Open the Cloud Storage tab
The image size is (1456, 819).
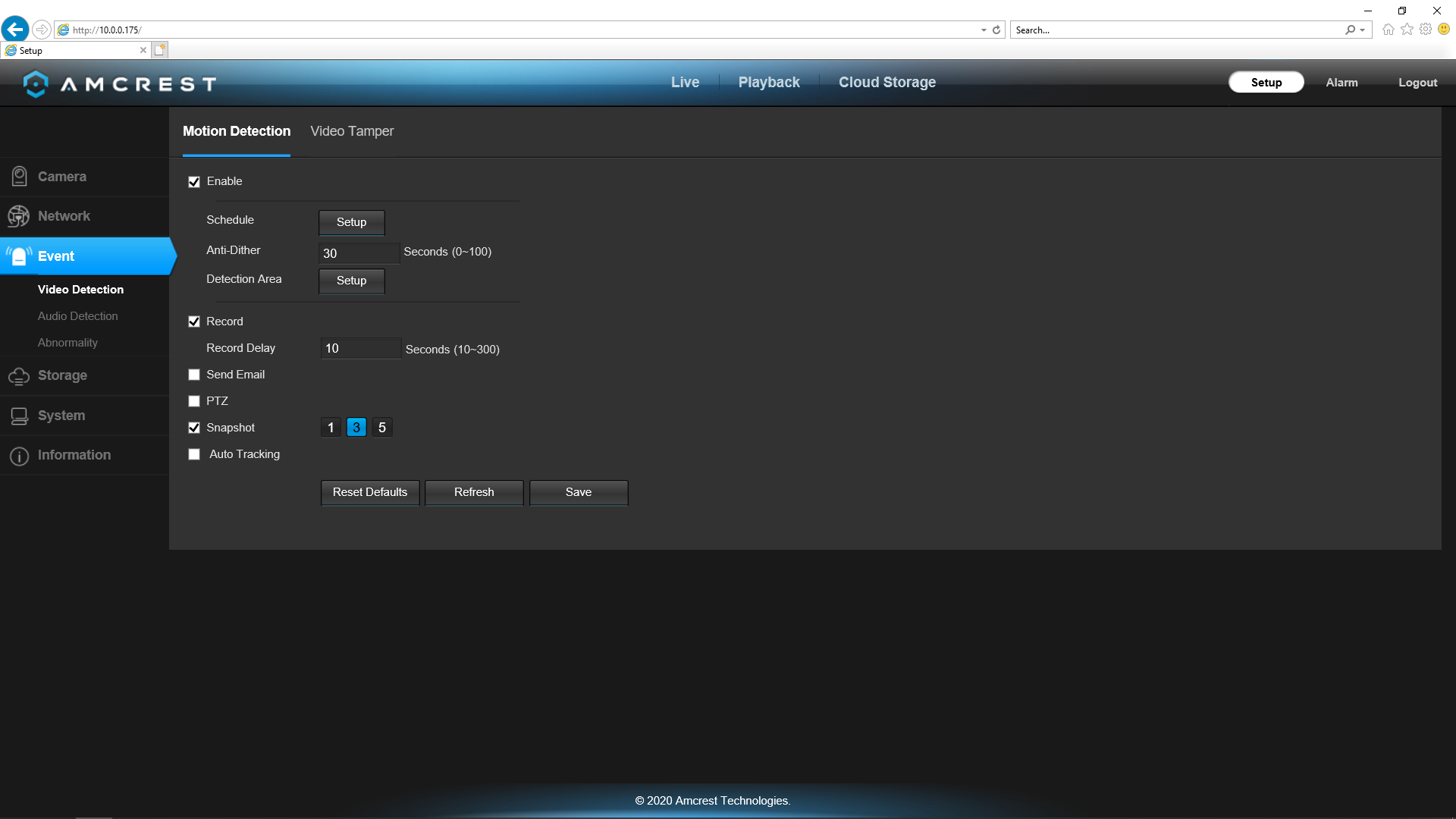pos(887,82)
